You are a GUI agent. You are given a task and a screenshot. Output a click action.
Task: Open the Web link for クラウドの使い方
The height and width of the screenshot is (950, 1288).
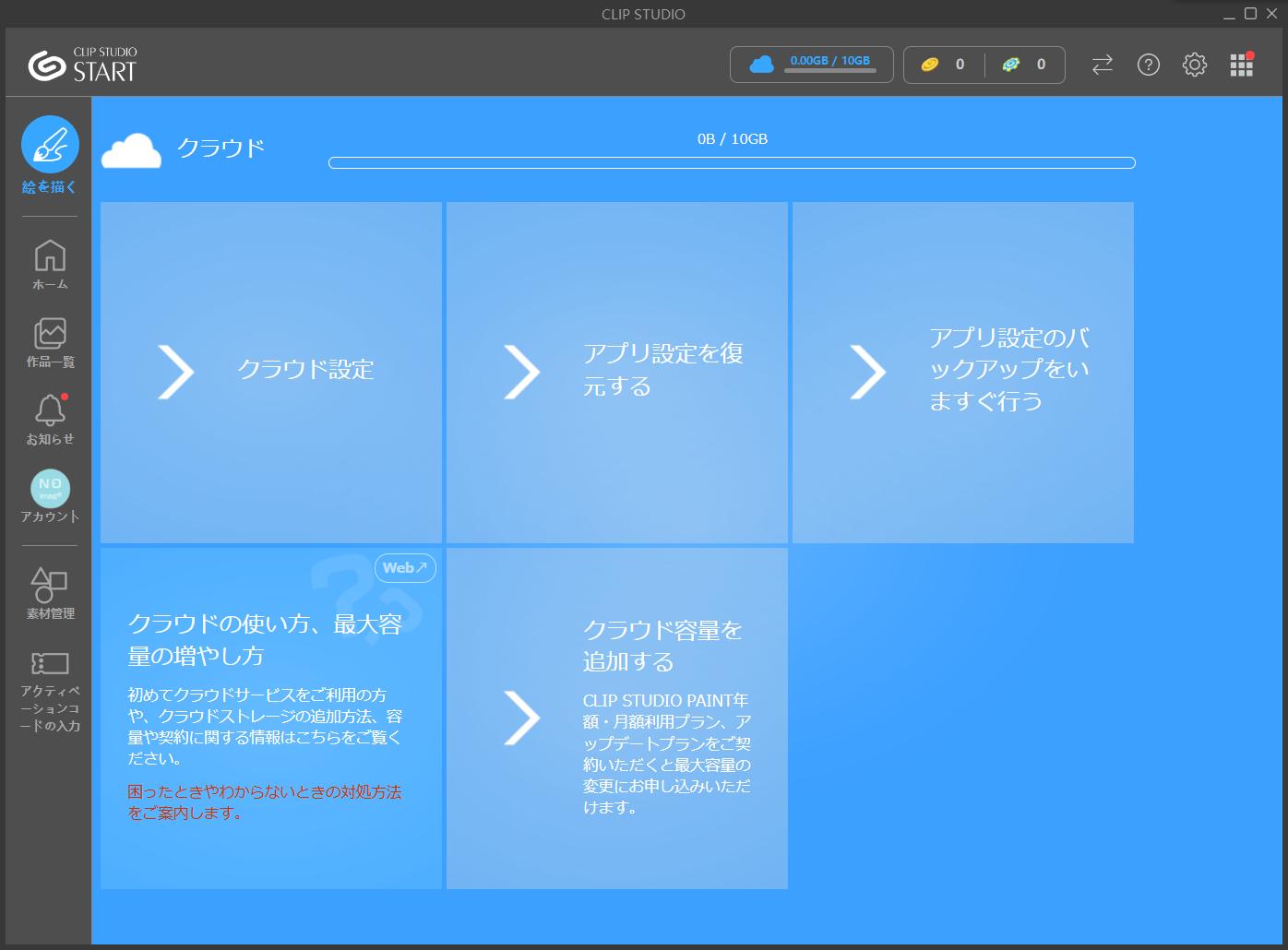(405, 568)
